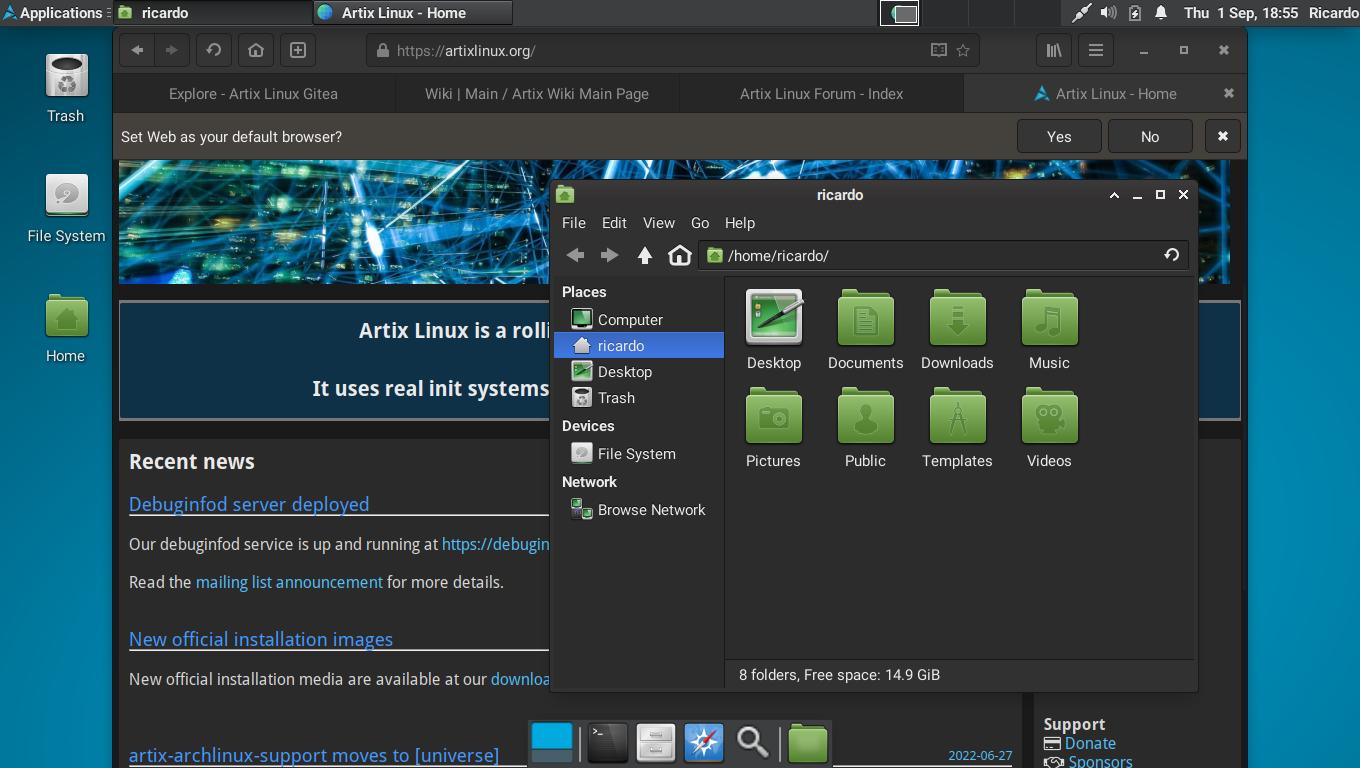Open Debuginfod server deployed link
The width and height of the screenshot is (1360, 768).
(x=249, y=504)
